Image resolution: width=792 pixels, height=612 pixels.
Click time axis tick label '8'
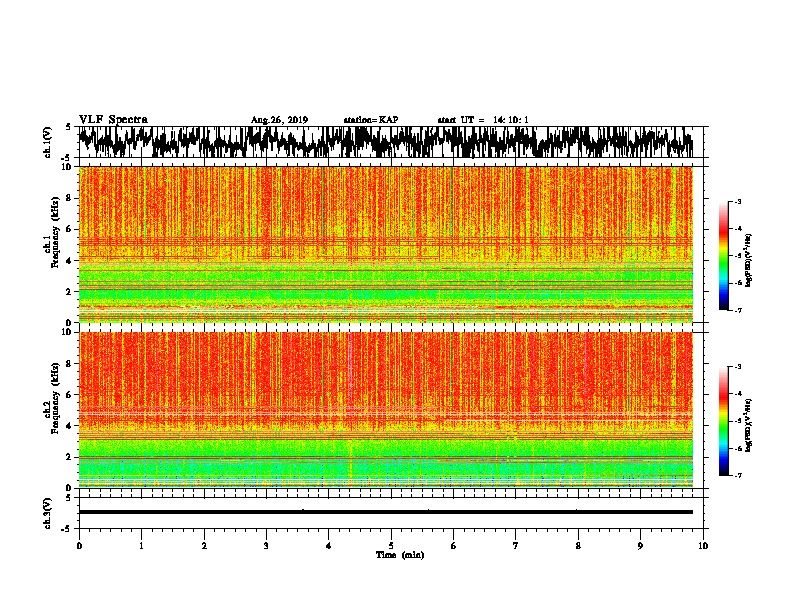[x=578, y=546]
